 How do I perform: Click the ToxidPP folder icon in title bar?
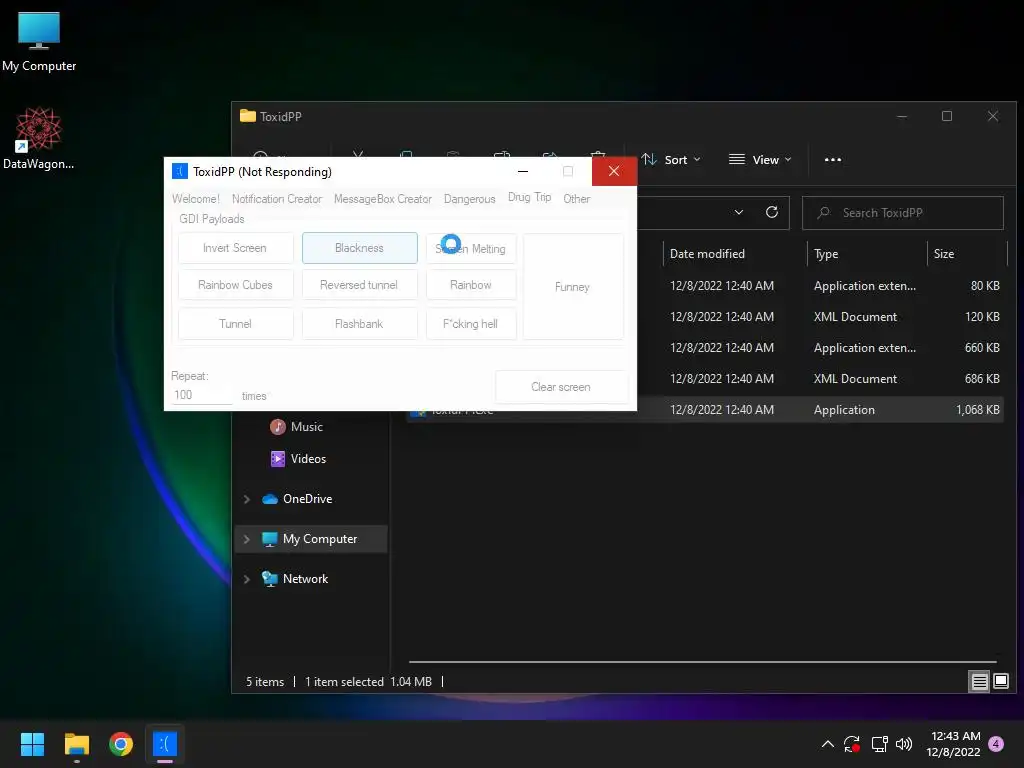tap(248, 116)
